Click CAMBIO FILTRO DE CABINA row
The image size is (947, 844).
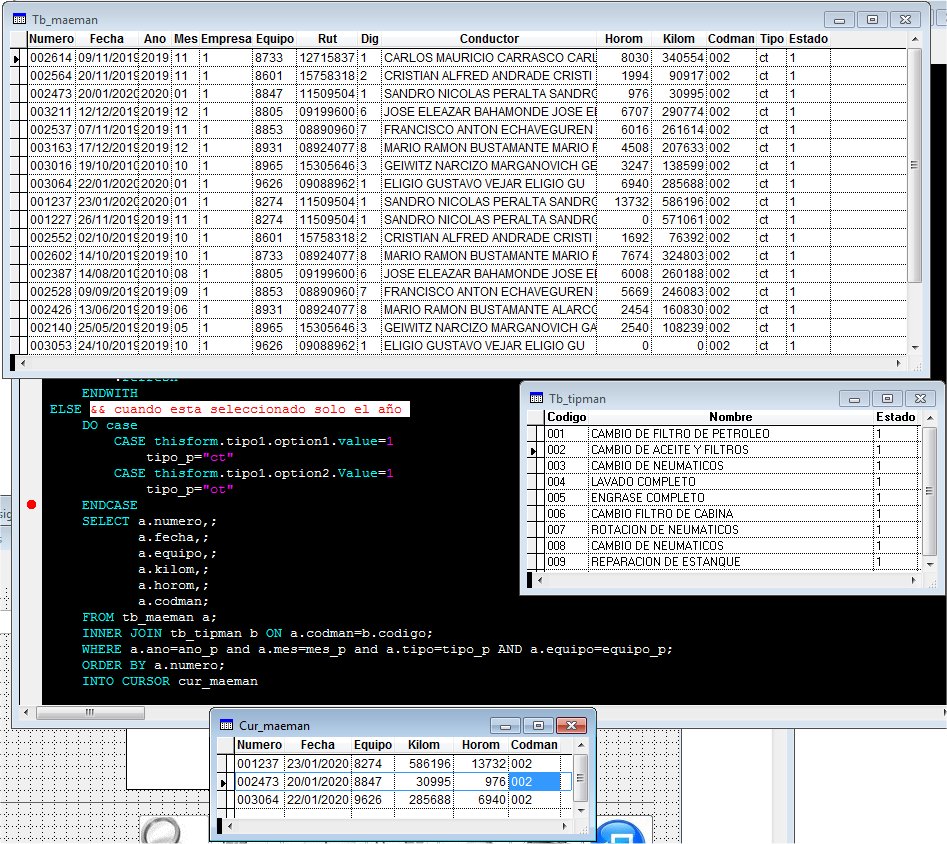[x=731, y=514]
